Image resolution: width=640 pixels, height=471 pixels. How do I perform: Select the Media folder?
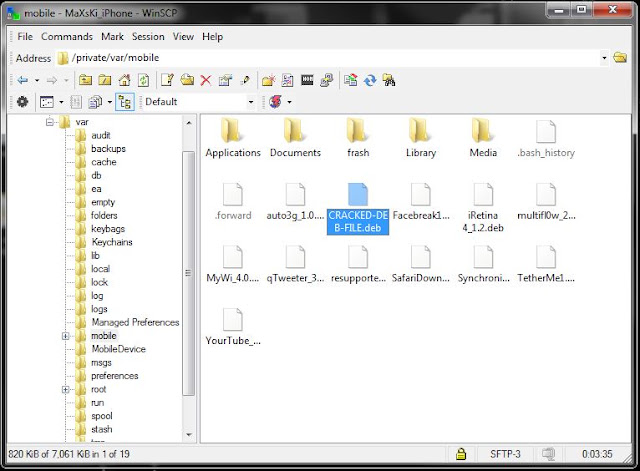(x=483, y=138)
